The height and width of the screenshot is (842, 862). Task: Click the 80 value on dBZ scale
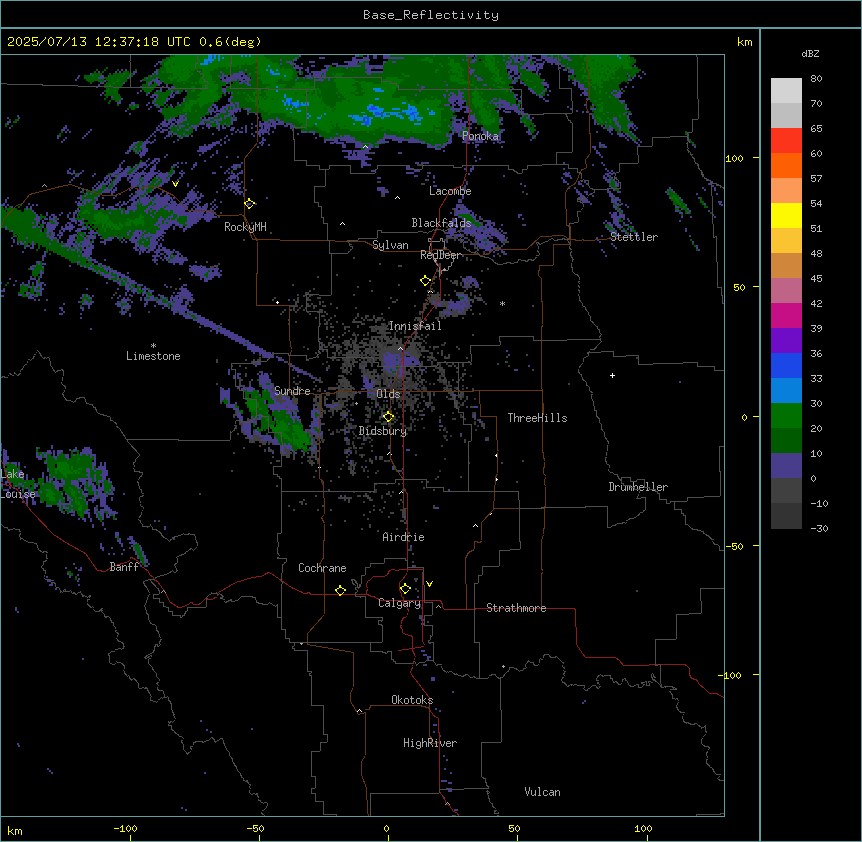816,79
